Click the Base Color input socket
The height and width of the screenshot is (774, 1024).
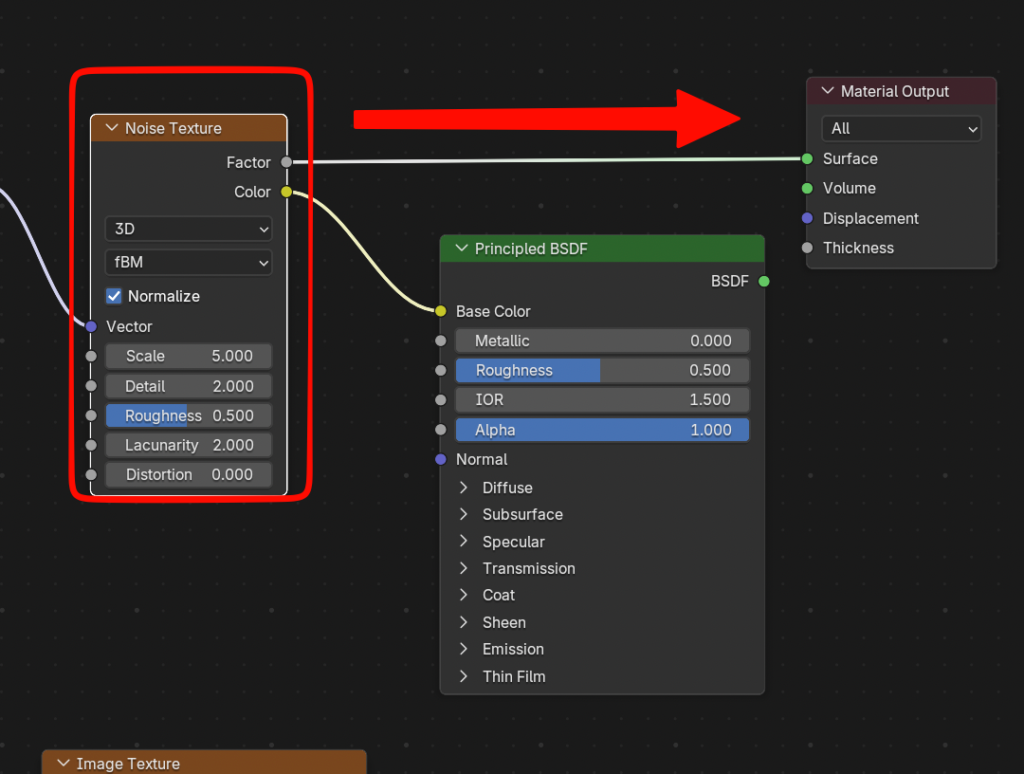(441, 311)
